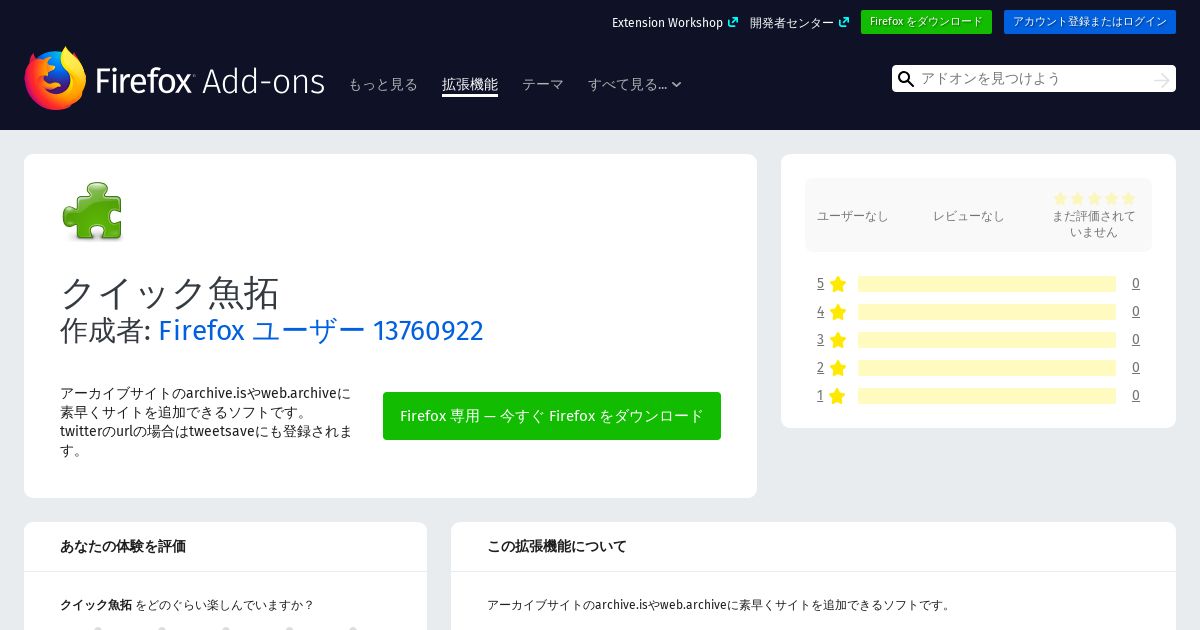Click the 4-star rating bar

coord(987,312)
